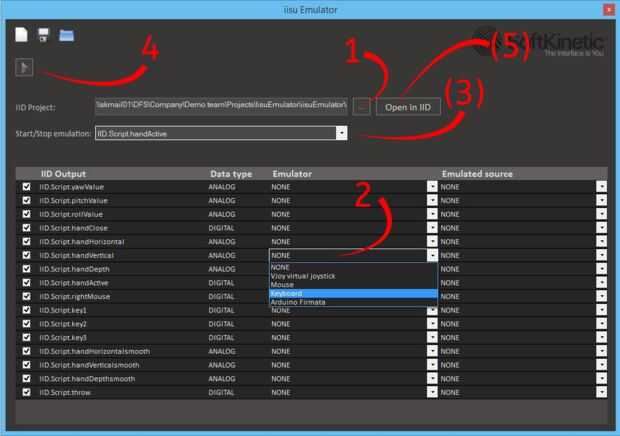Image resolution: width=620 pixels, height=436 pixels.
Task: Open Emulated source dropdown for yawValue row
Action: pos(601,187)
